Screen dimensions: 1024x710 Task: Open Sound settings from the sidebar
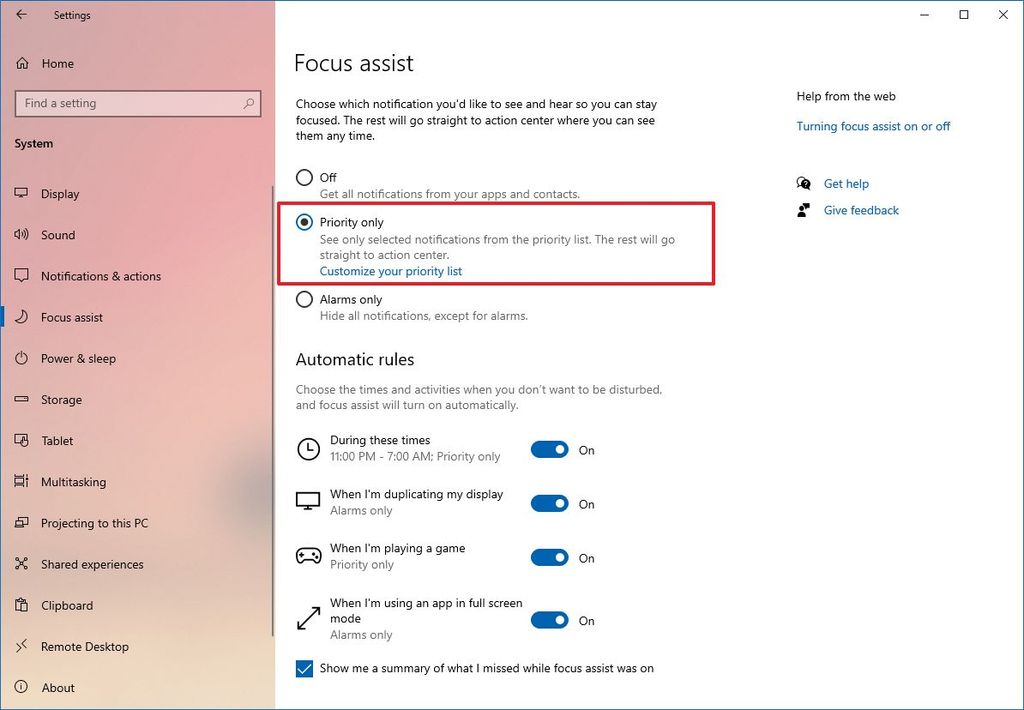click(x=22, y=235)
